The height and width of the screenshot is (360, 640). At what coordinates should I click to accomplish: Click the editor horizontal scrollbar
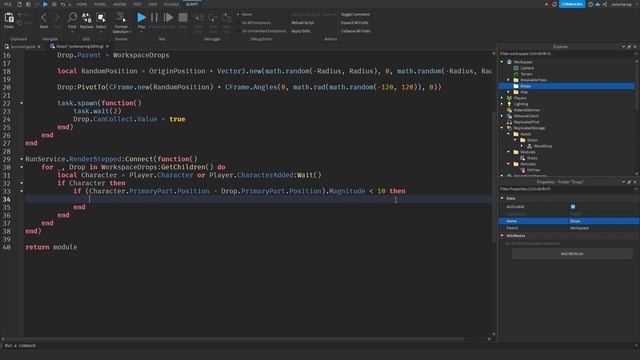tap(234, 339)
